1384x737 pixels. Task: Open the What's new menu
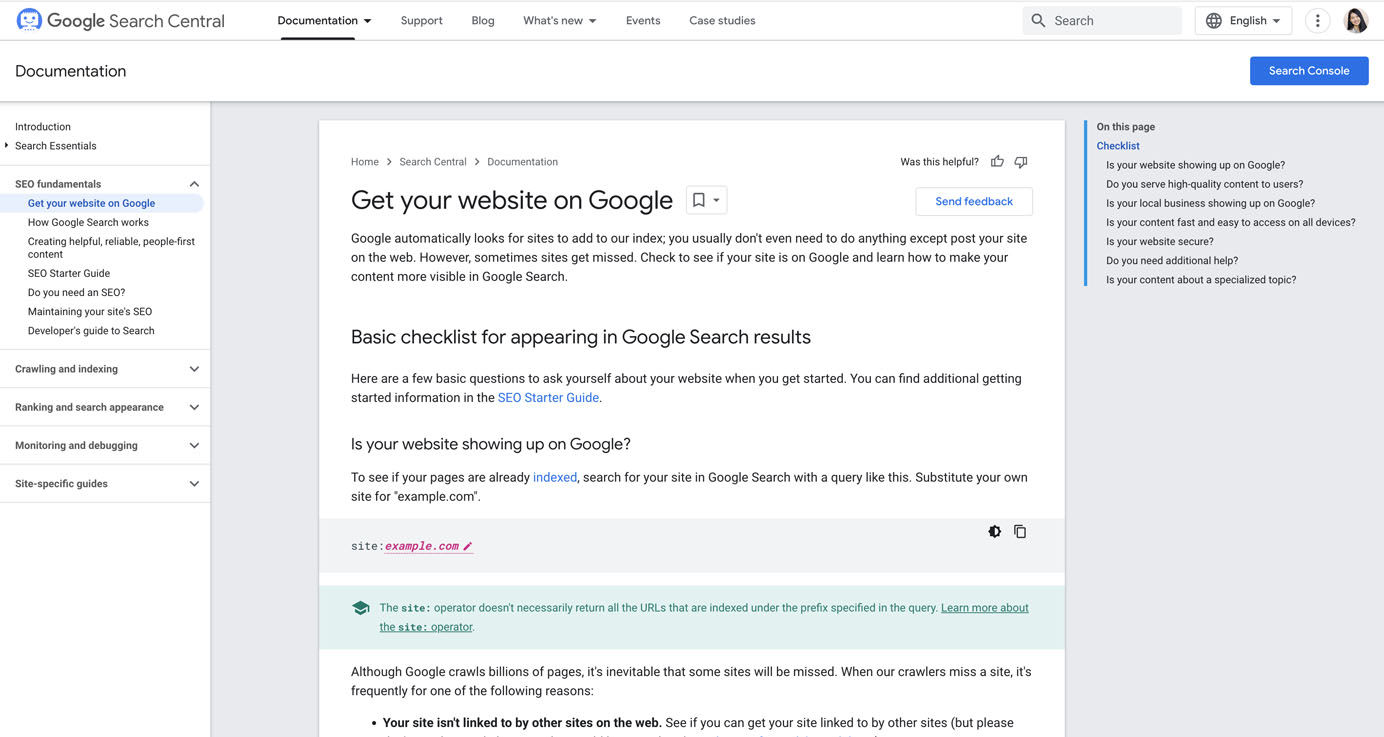tap(559, 21)
